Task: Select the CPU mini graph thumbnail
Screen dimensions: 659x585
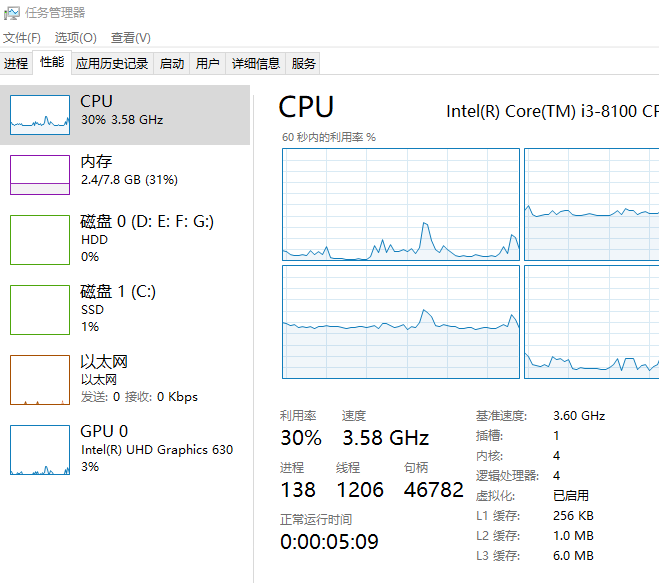Action: [x=40, y=114]
